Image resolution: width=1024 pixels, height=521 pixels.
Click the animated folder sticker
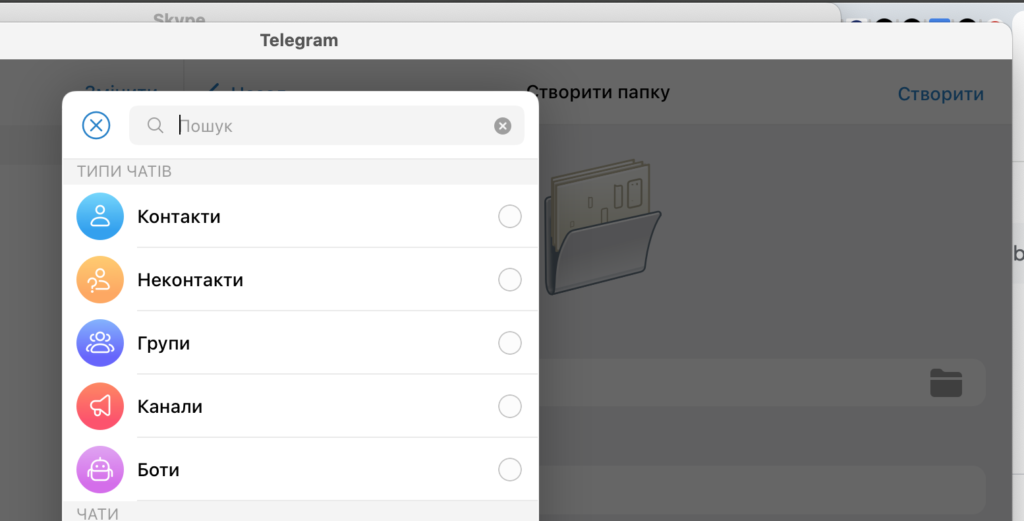pos(603,225)
